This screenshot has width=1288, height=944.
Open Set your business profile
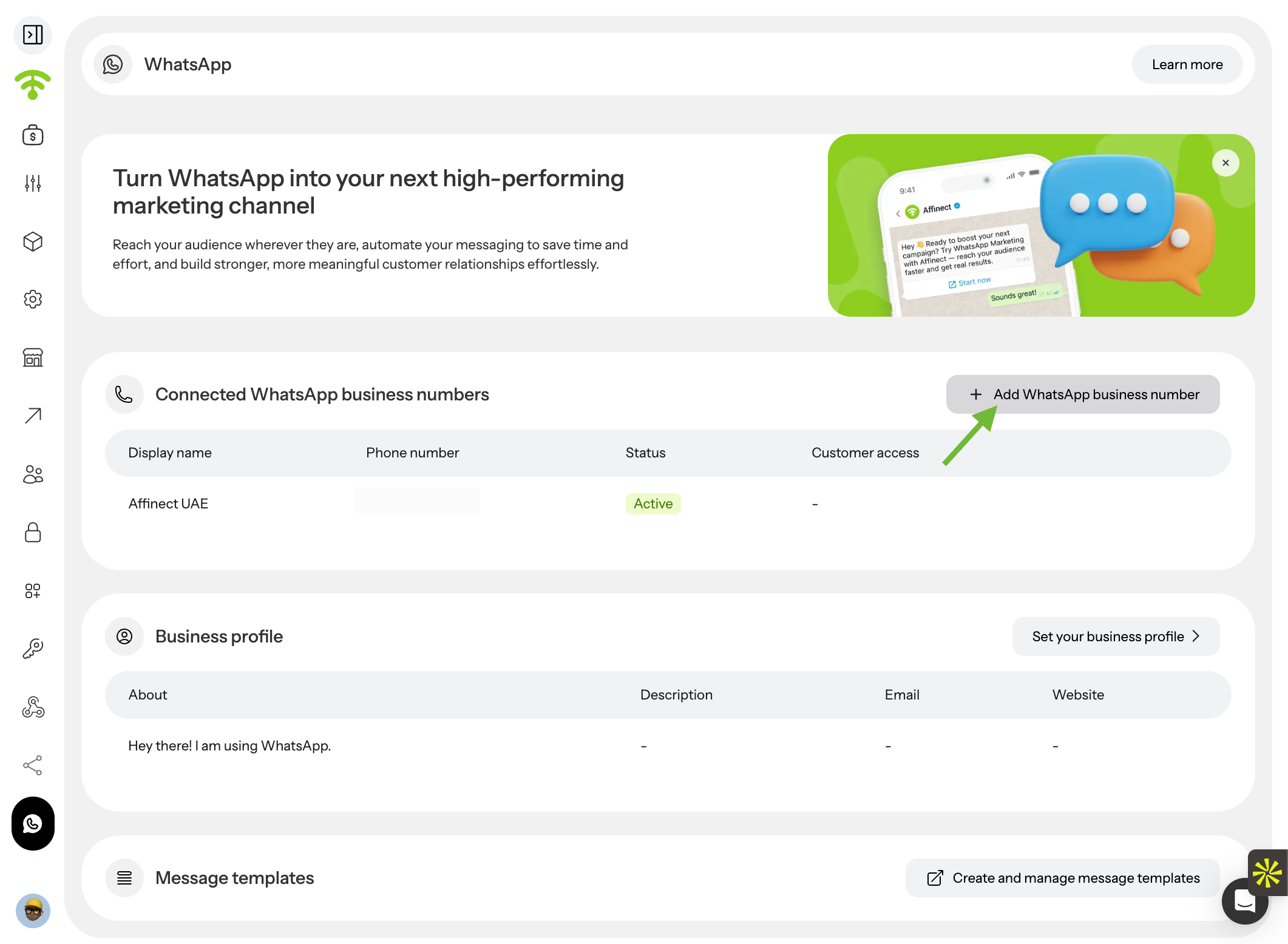point(1116,636)
